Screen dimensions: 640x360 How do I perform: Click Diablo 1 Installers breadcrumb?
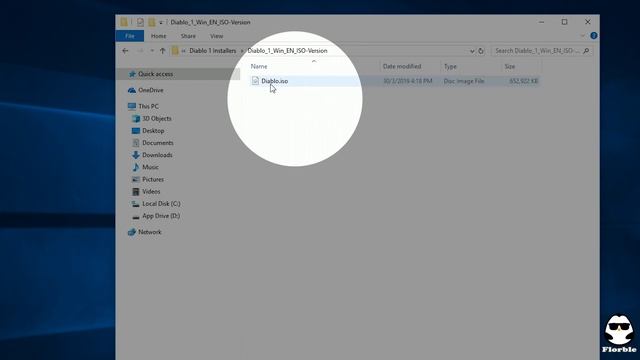point(213,51)
